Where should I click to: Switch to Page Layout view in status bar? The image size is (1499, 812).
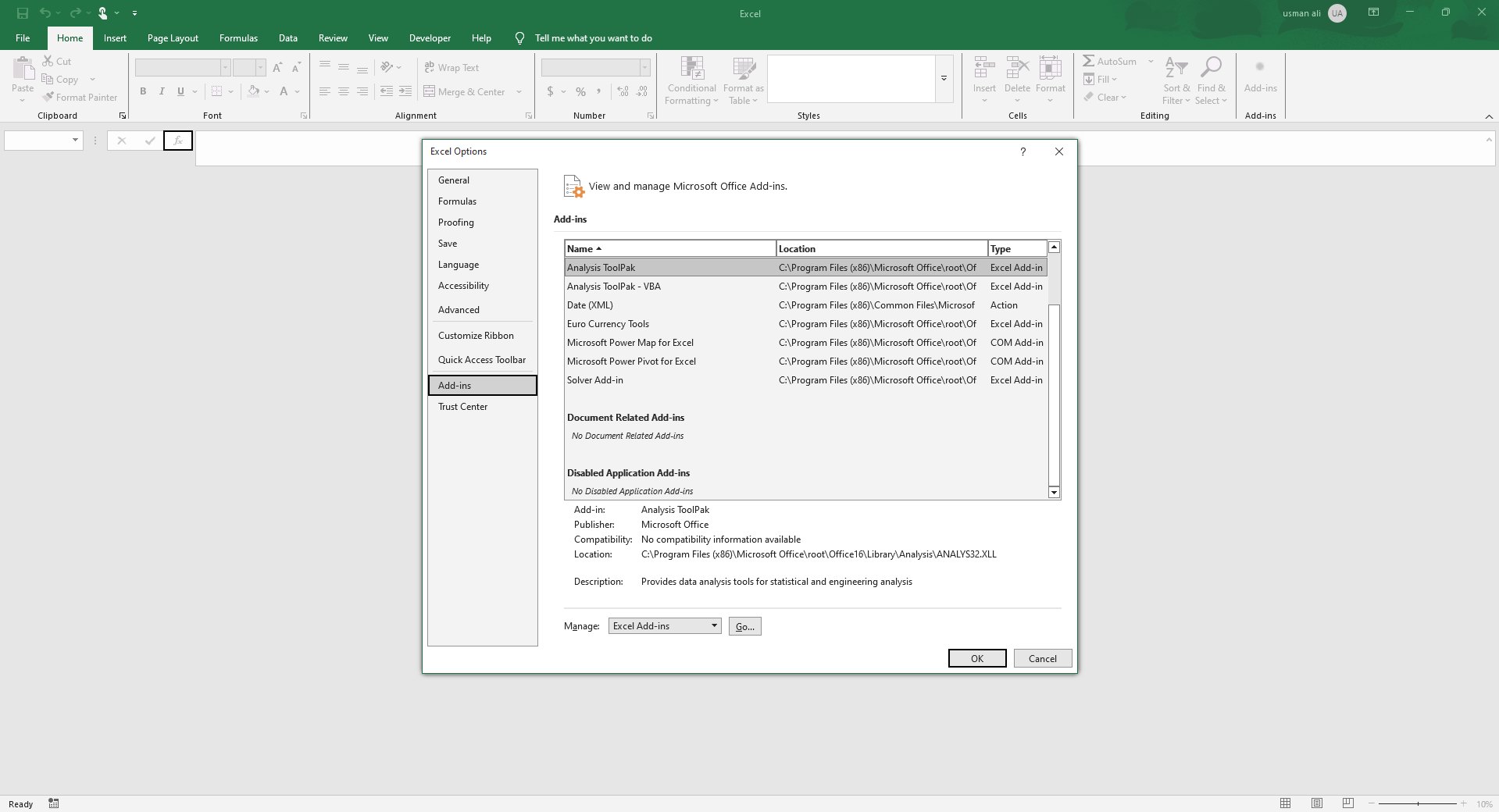1317,803
